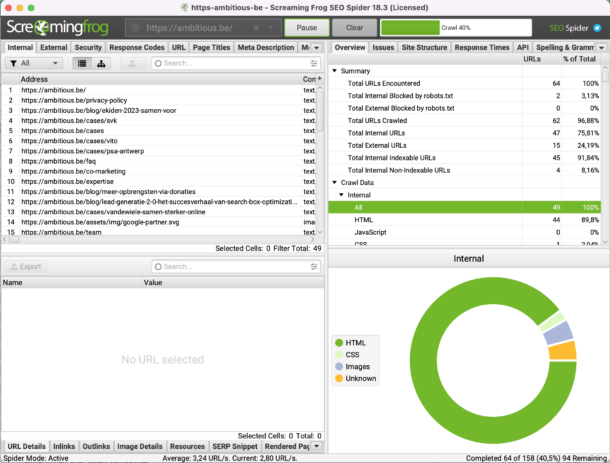The image size is (610, 463).
Task: Select the All row in Crawl Data
Action: pyautogui.click(x=464, y=207)
